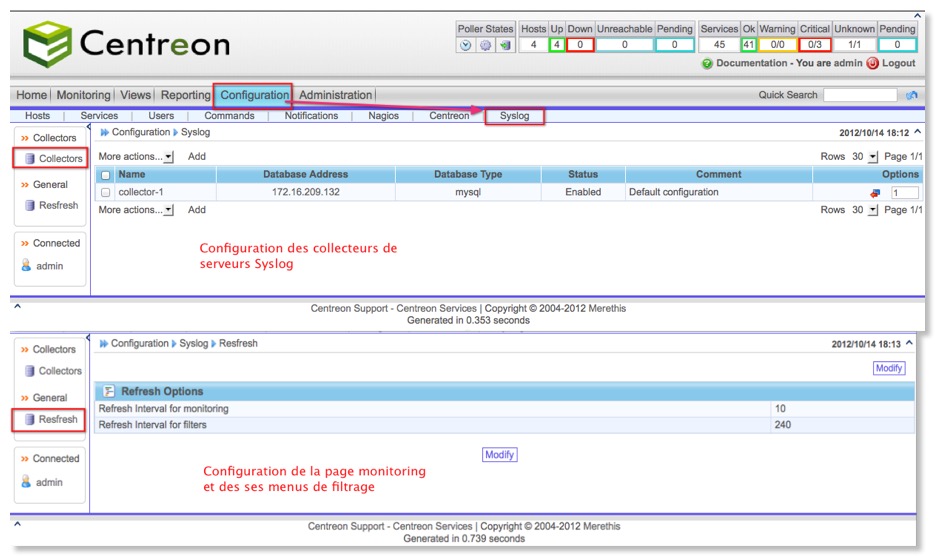Viewport: 935px width, 556px height.
Task: Click the admin user icon under Connected
Action: click(27, 266)
